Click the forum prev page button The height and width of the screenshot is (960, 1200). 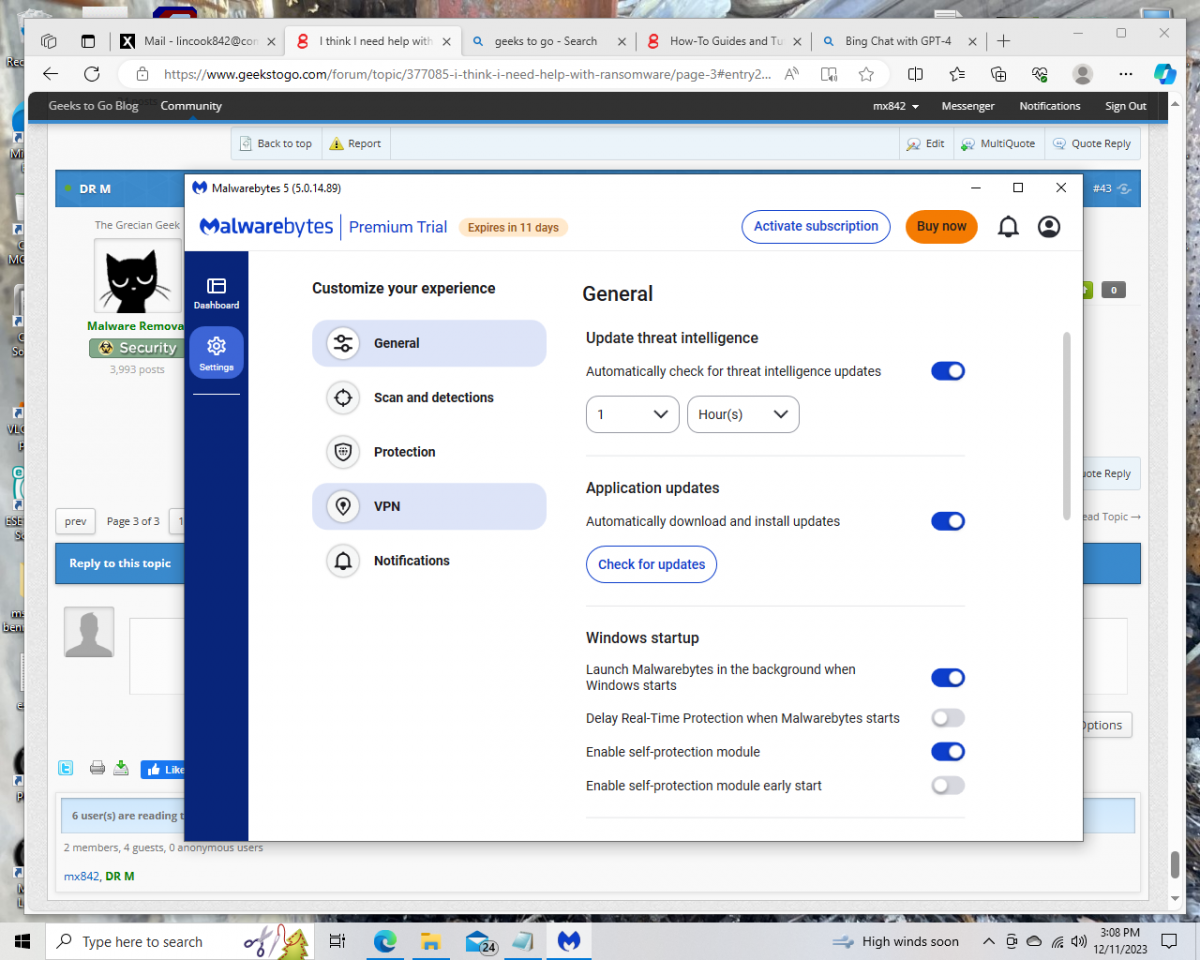tap(75, 521)
